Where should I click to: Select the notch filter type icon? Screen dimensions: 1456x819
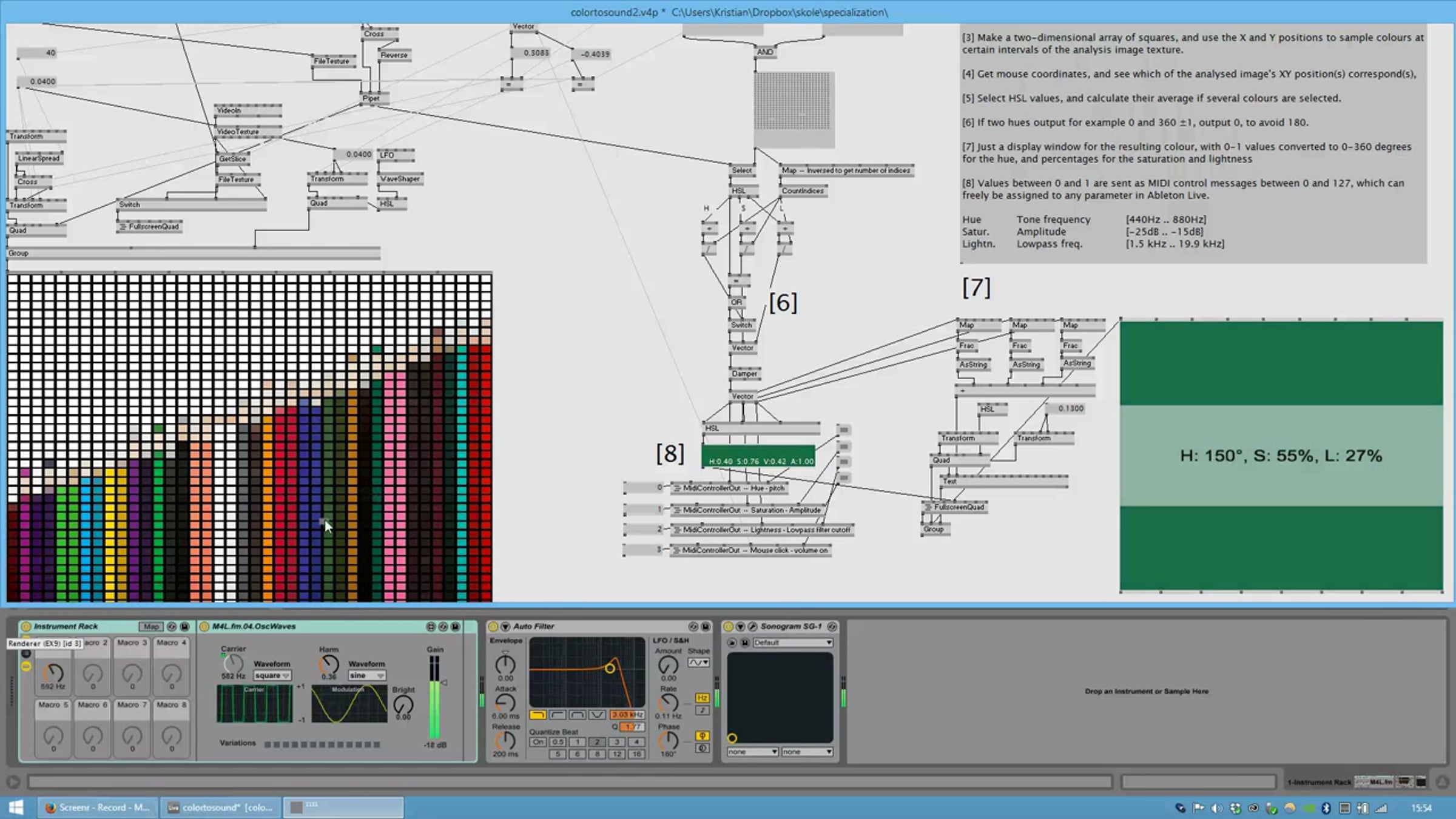(x=597, y=715)
